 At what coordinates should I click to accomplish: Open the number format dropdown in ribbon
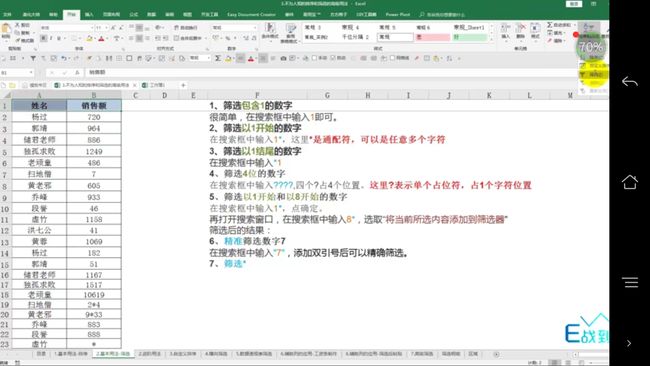point(255,28)
